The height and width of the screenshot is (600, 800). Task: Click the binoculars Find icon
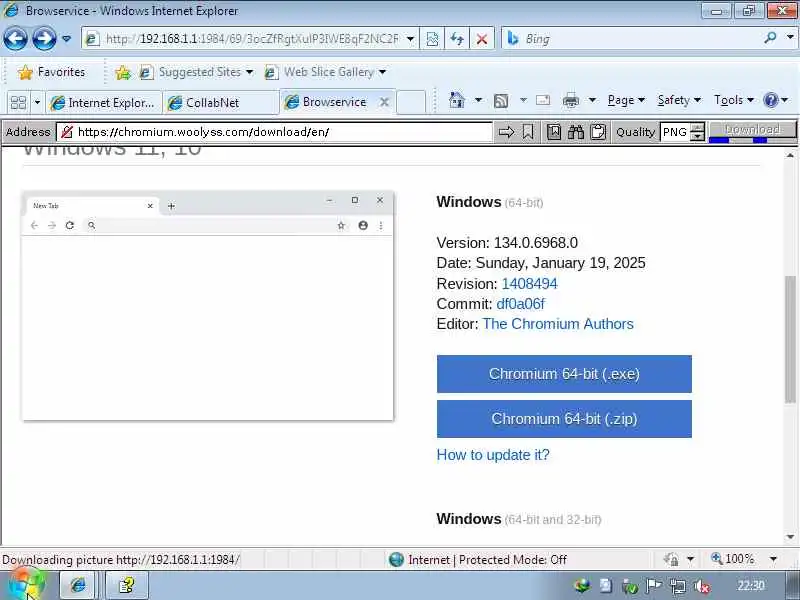point(576,132)
